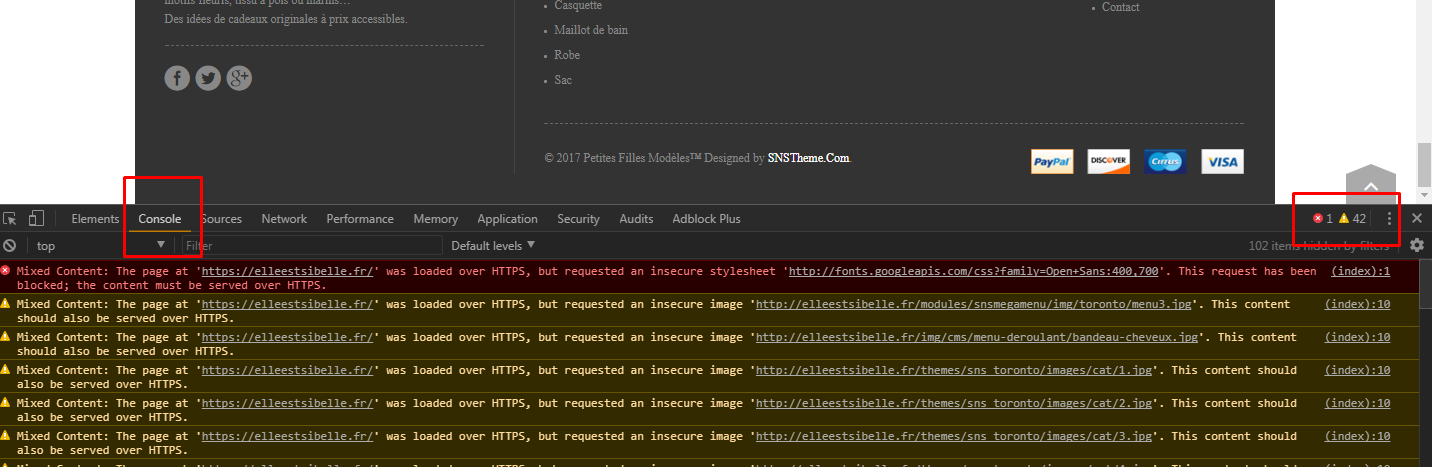The height and width of the screenshot is (467, 1432).
Task: Click the Cirrus payment logo
Action: (x=1165, y=161)
